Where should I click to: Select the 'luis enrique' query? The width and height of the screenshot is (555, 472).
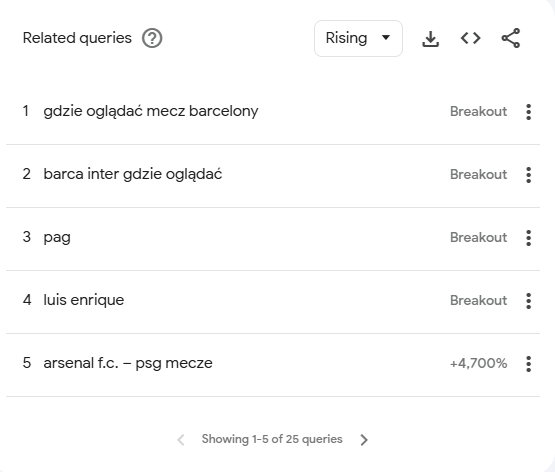click(84, 301)
